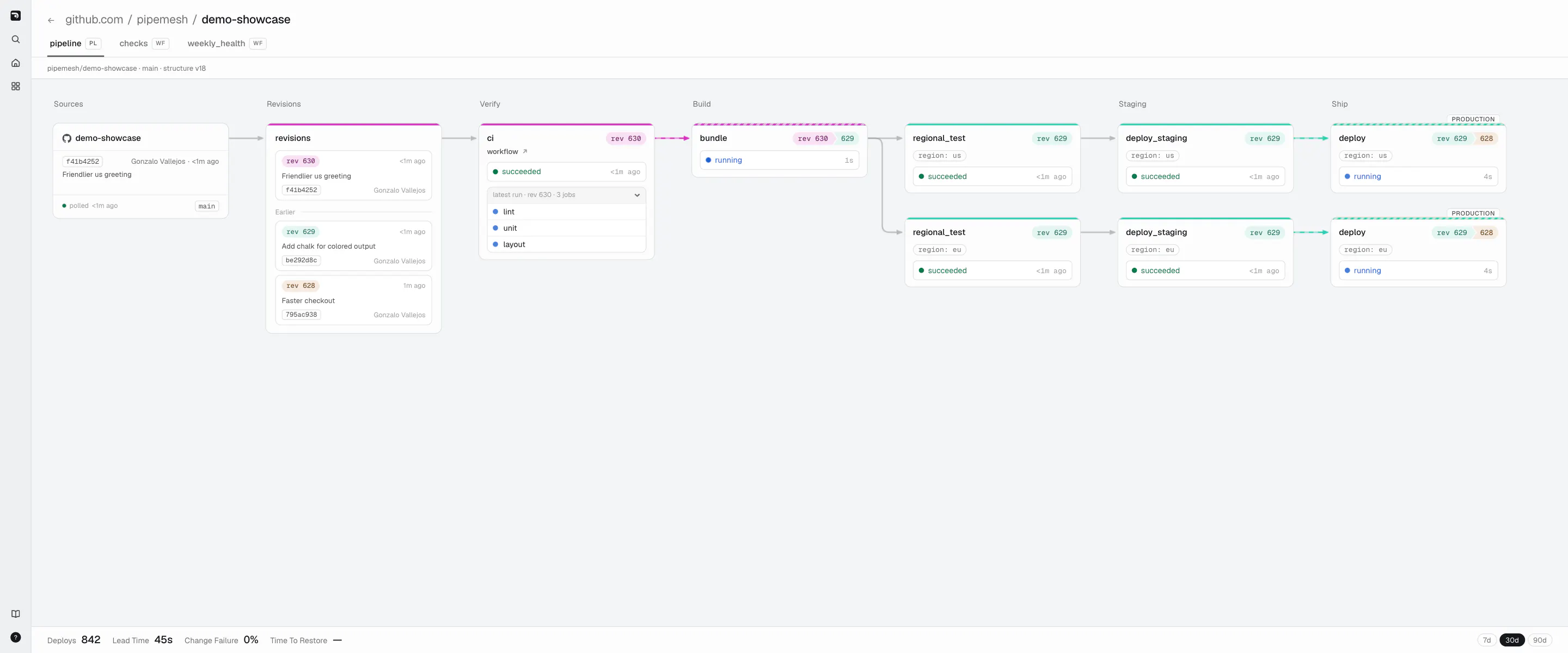1568x653 pixels.
Task: Select the 30d time range
Action: 1512,640
